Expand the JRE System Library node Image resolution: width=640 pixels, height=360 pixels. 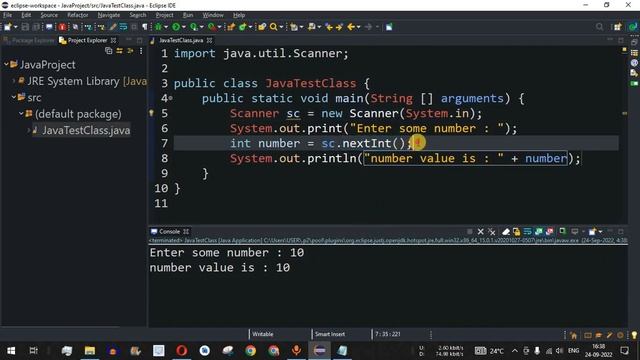pos(13,81)
